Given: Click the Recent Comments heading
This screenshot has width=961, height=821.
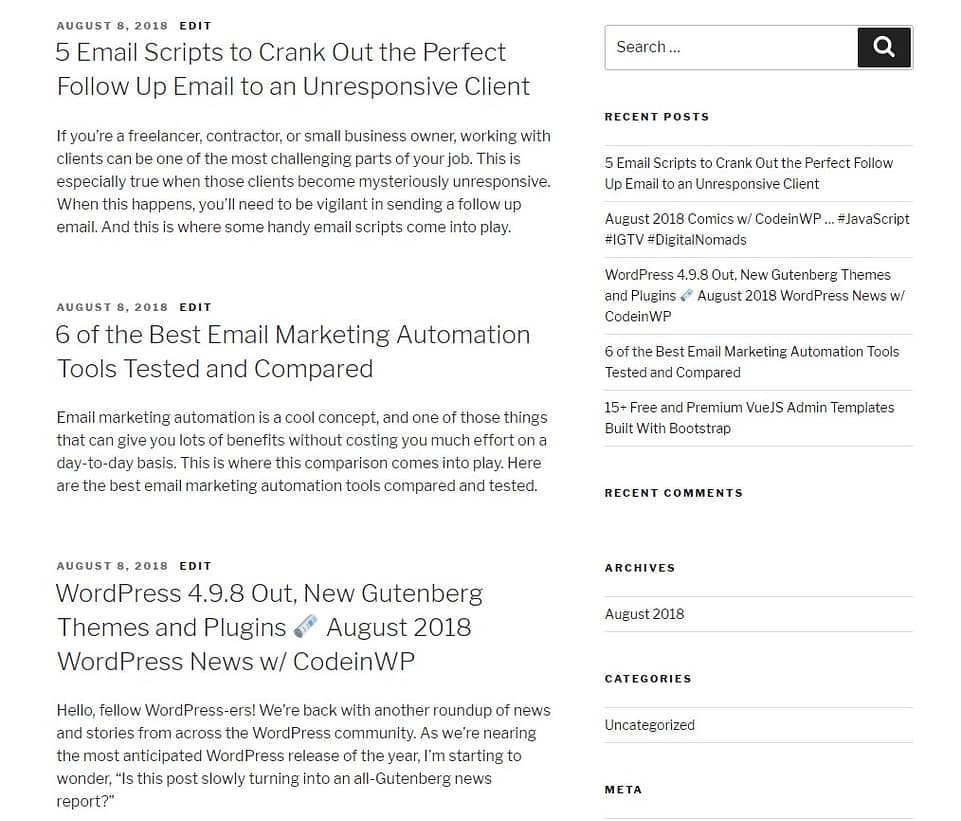Looking at the screenshot, I should (674, 493).
